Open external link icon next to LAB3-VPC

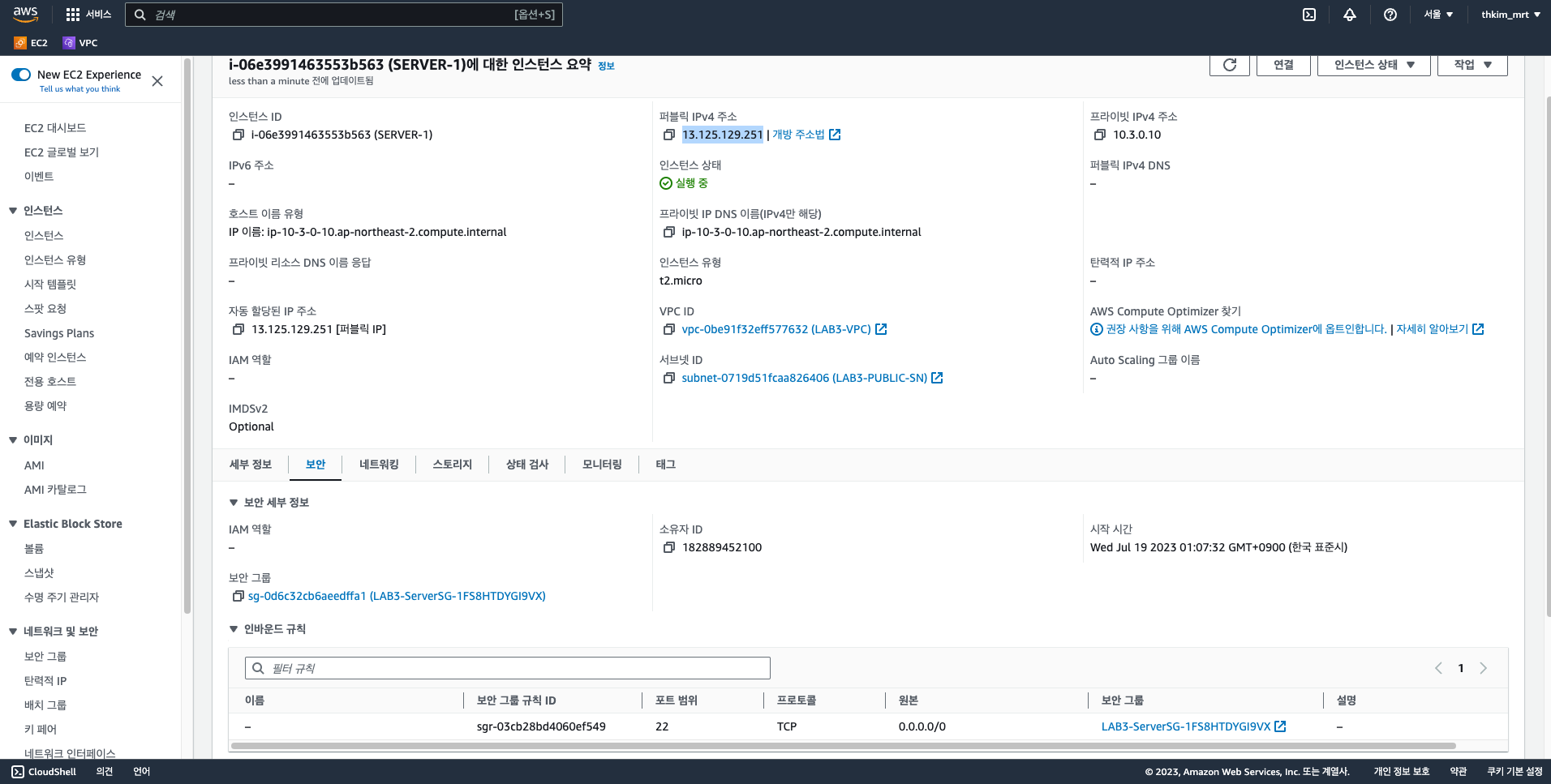[x=882, y=329]
